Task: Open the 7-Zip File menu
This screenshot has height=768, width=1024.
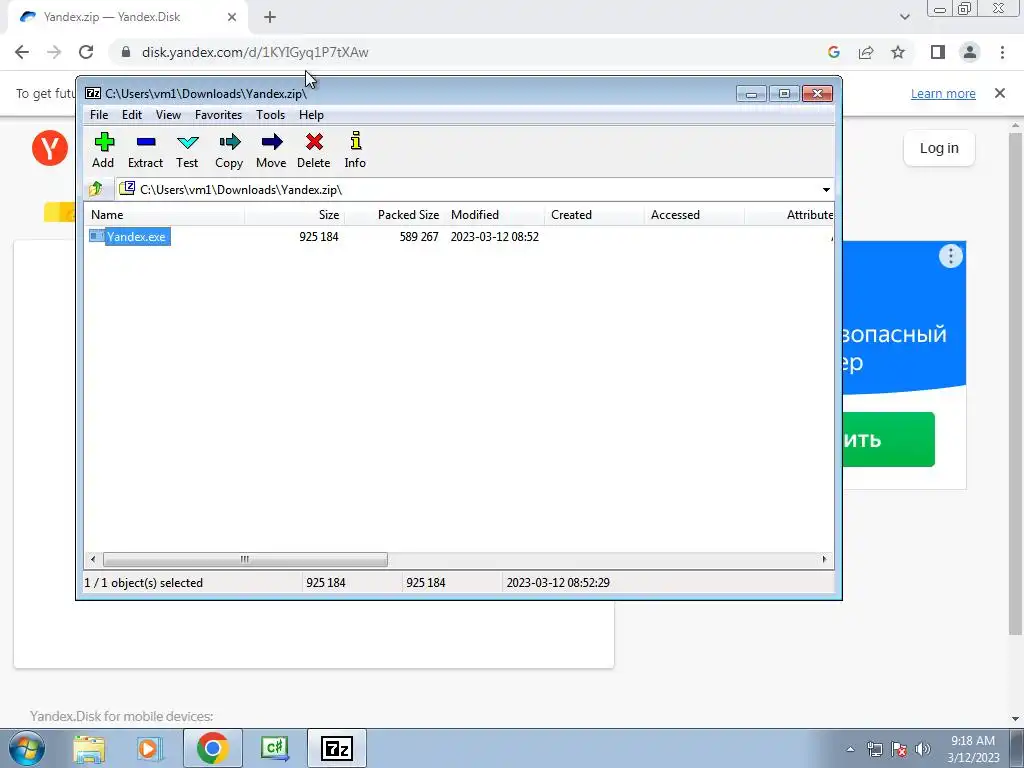Action: point(99,115)
